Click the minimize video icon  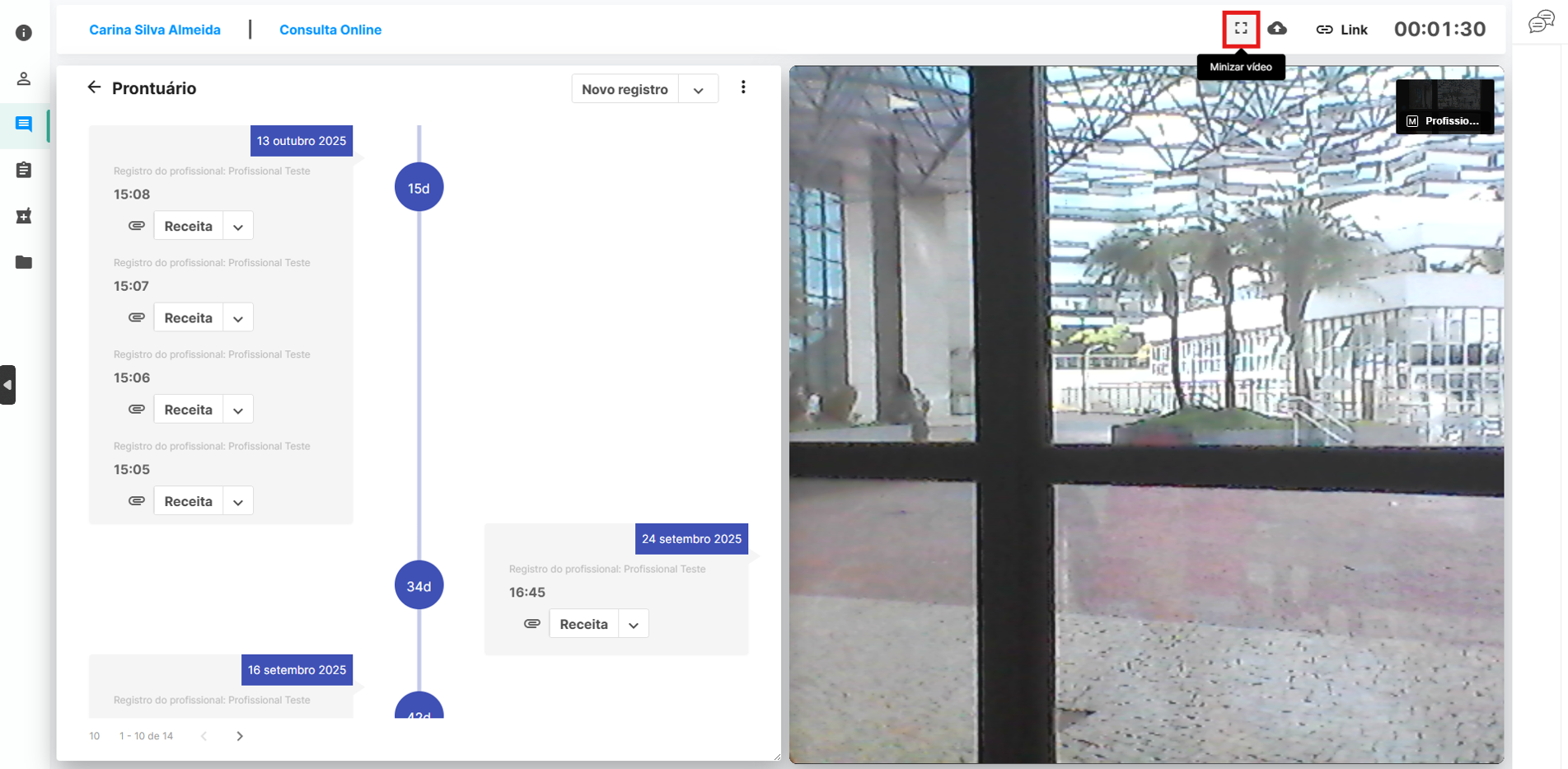point(1241,29)
